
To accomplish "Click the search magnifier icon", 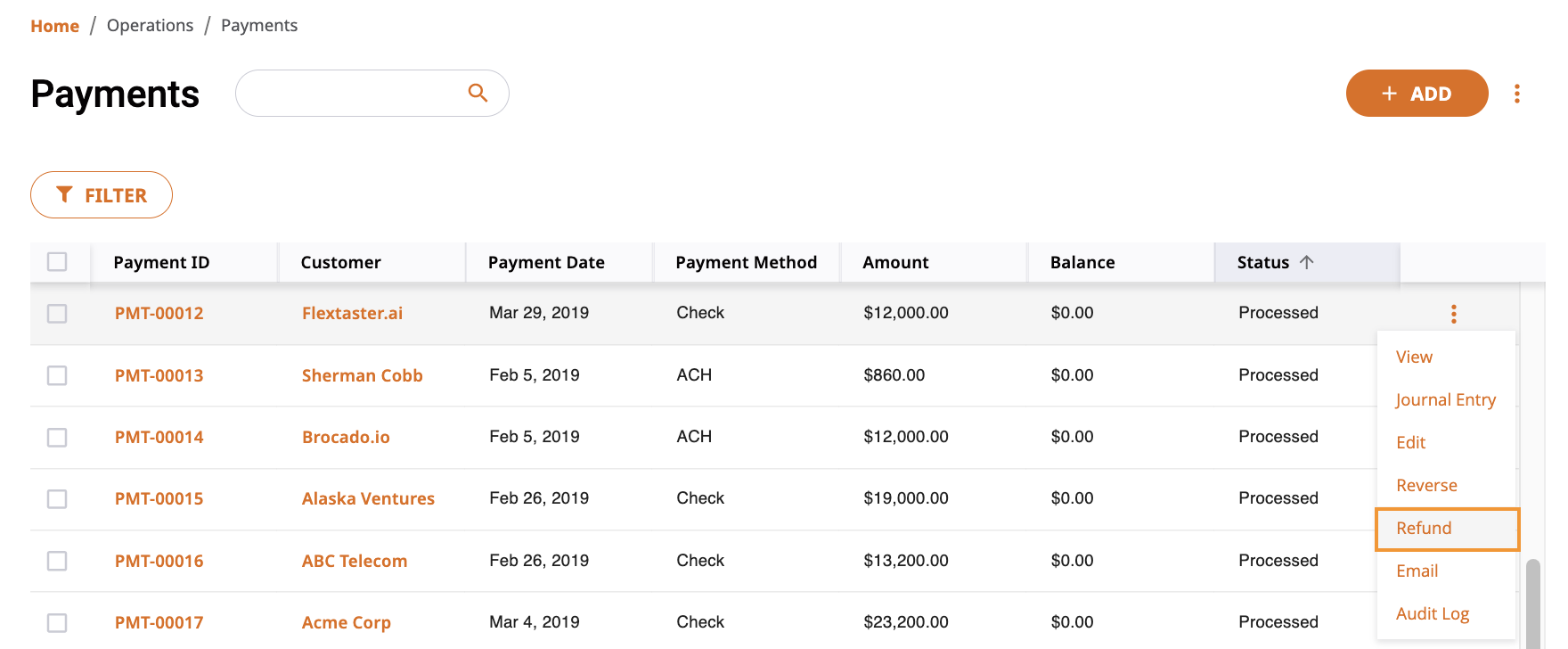I will (x=478, y=93).
